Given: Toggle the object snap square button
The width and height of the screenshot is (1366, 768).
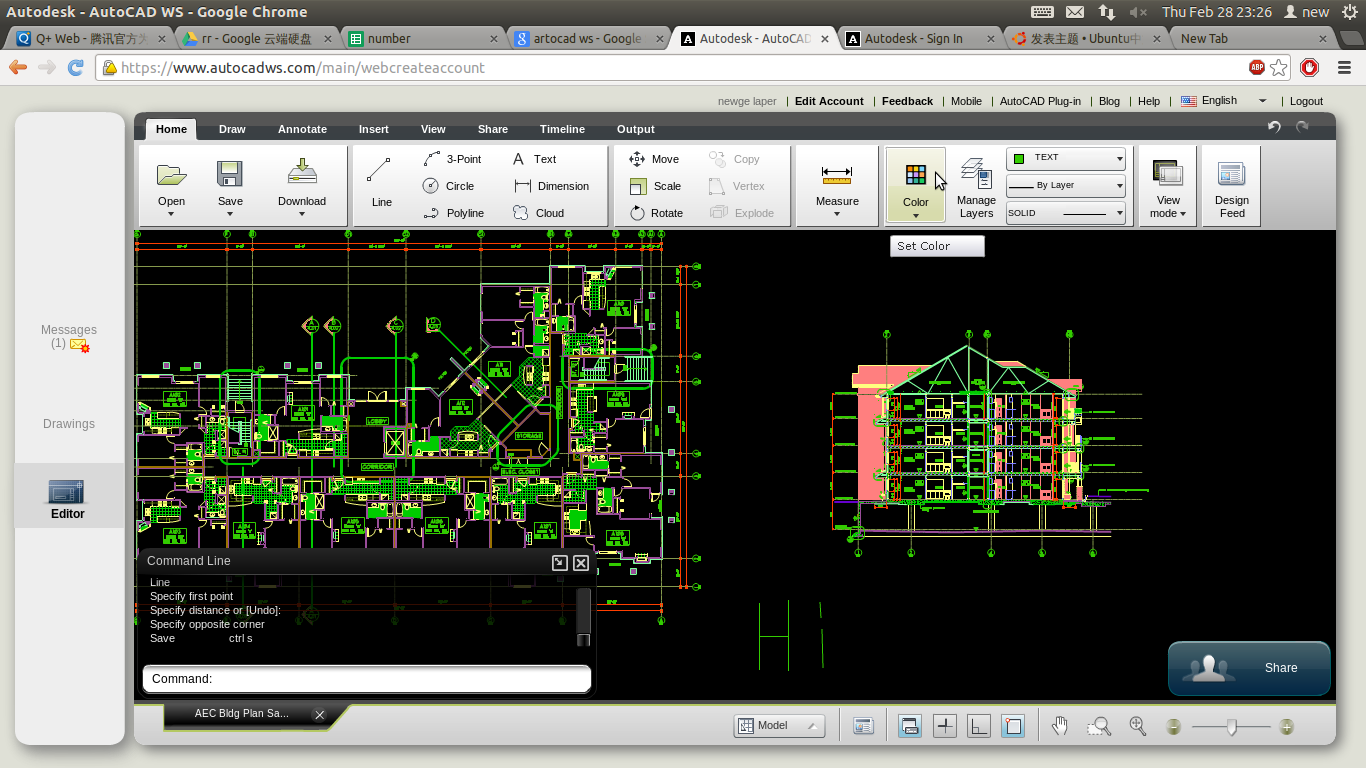Looking at the screenshot, I should click(1013, 727).
